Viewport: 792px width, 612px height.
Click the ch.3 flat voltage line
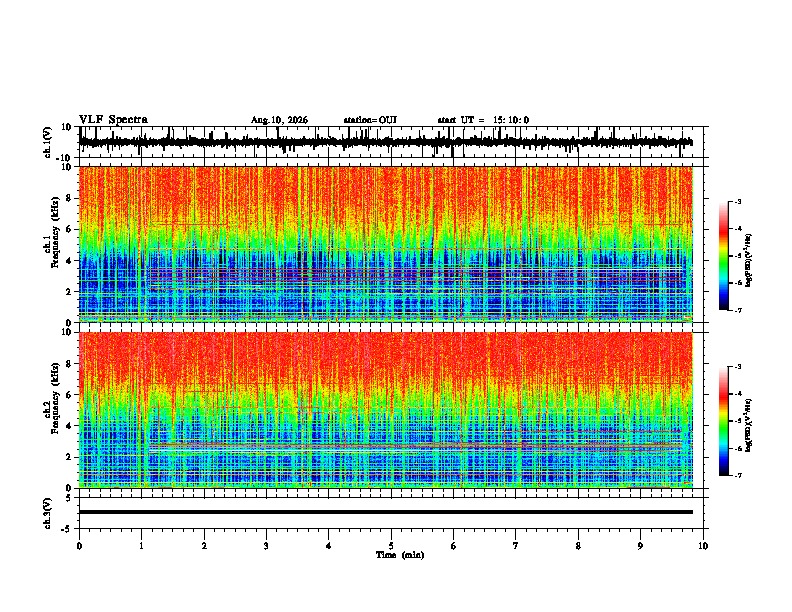[386, 512]
